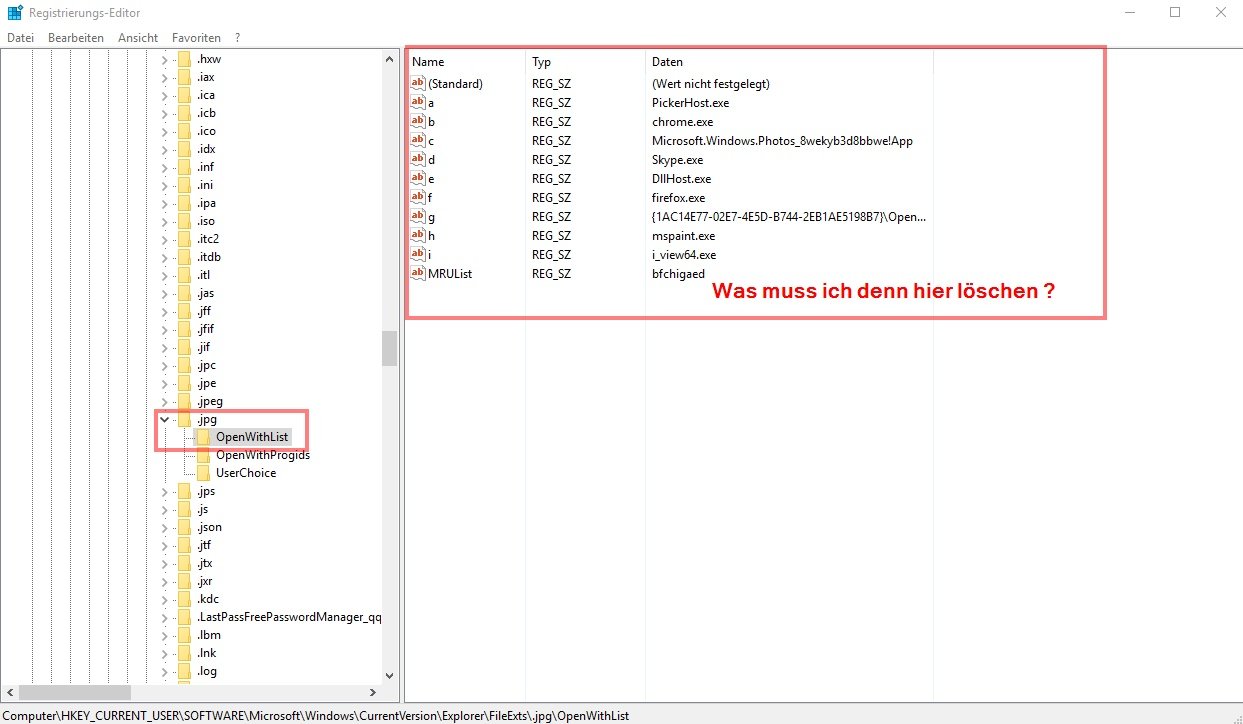This screenshot has height=724, width=1243.
Task: Click the .json folder icon
Action: click(183, 527)
